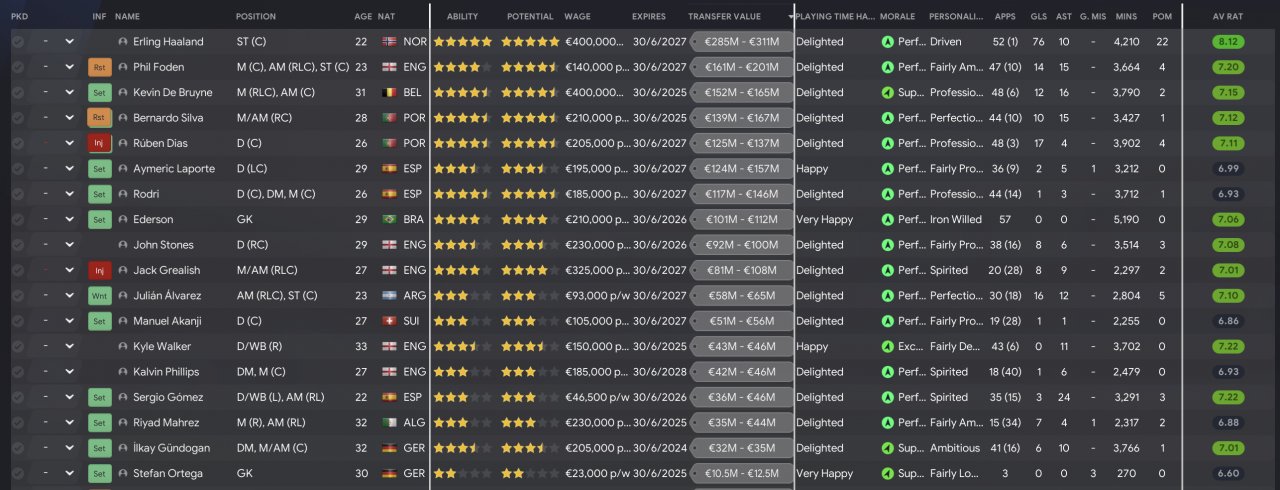Open the selection dropdown chevron for Julián Álvarez
This screenshot has height=490, width=1280.
pyautogui.click(x=69, y=296)
